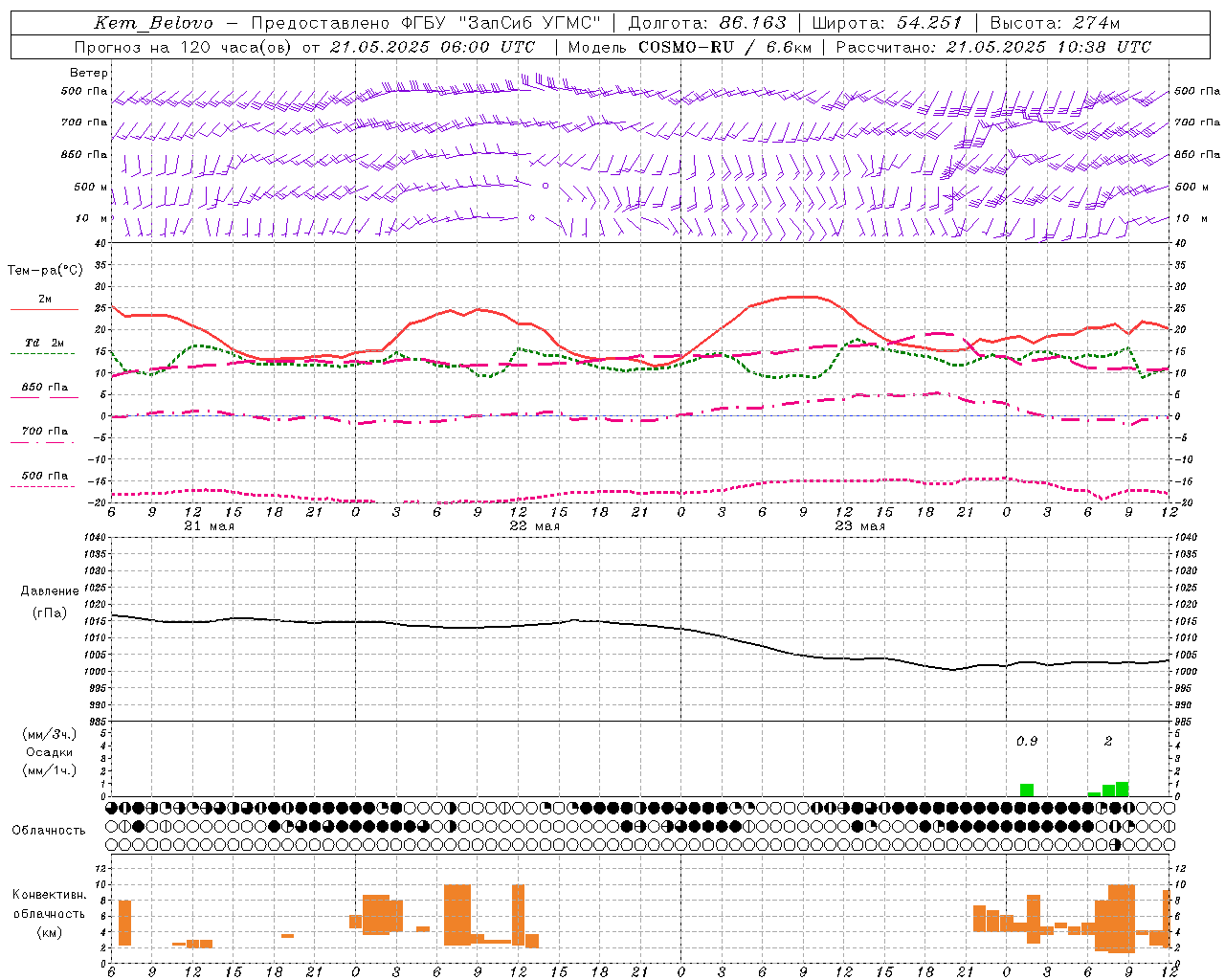Image resolution: width=1225 pixels, height=980 pixels.
Task: Click the latitude value 54.251
Action: click(x=928, y=23)
